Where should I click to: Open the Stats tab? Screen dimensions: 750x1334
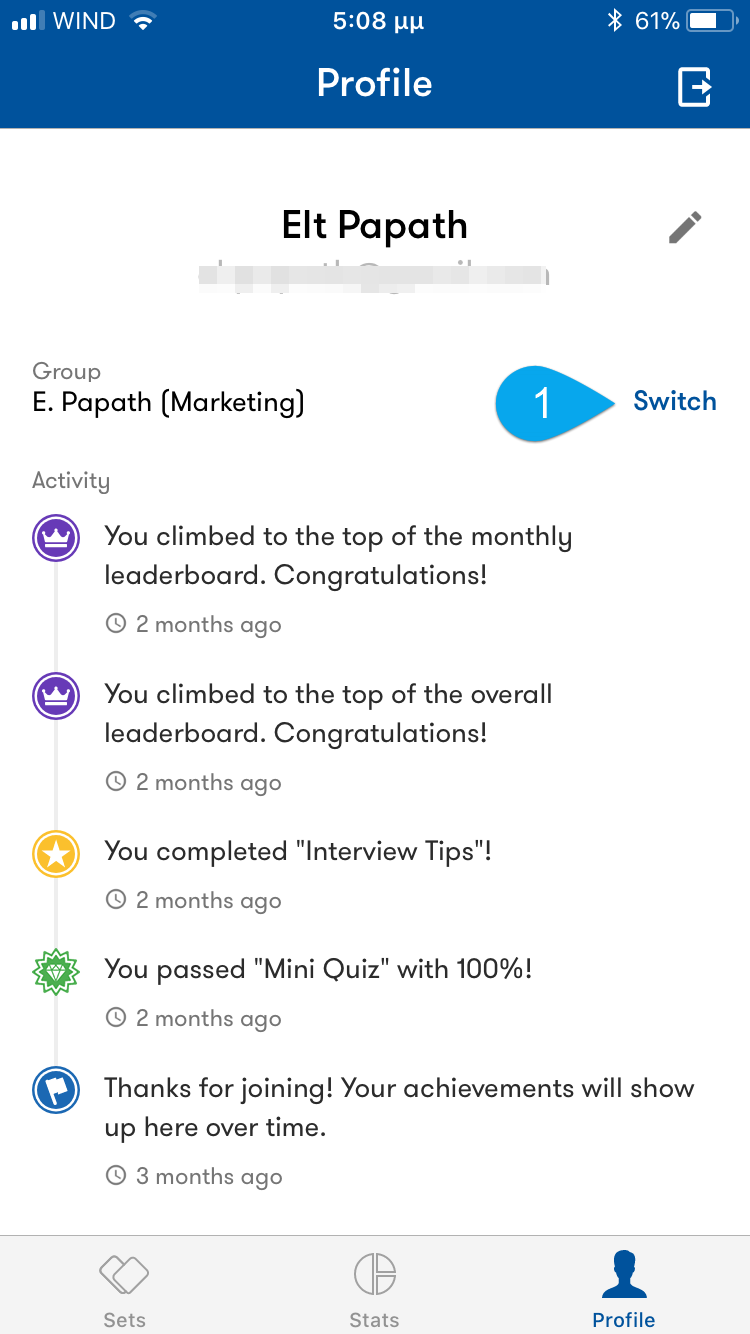pyautogui.click(x=375, y=1290)
